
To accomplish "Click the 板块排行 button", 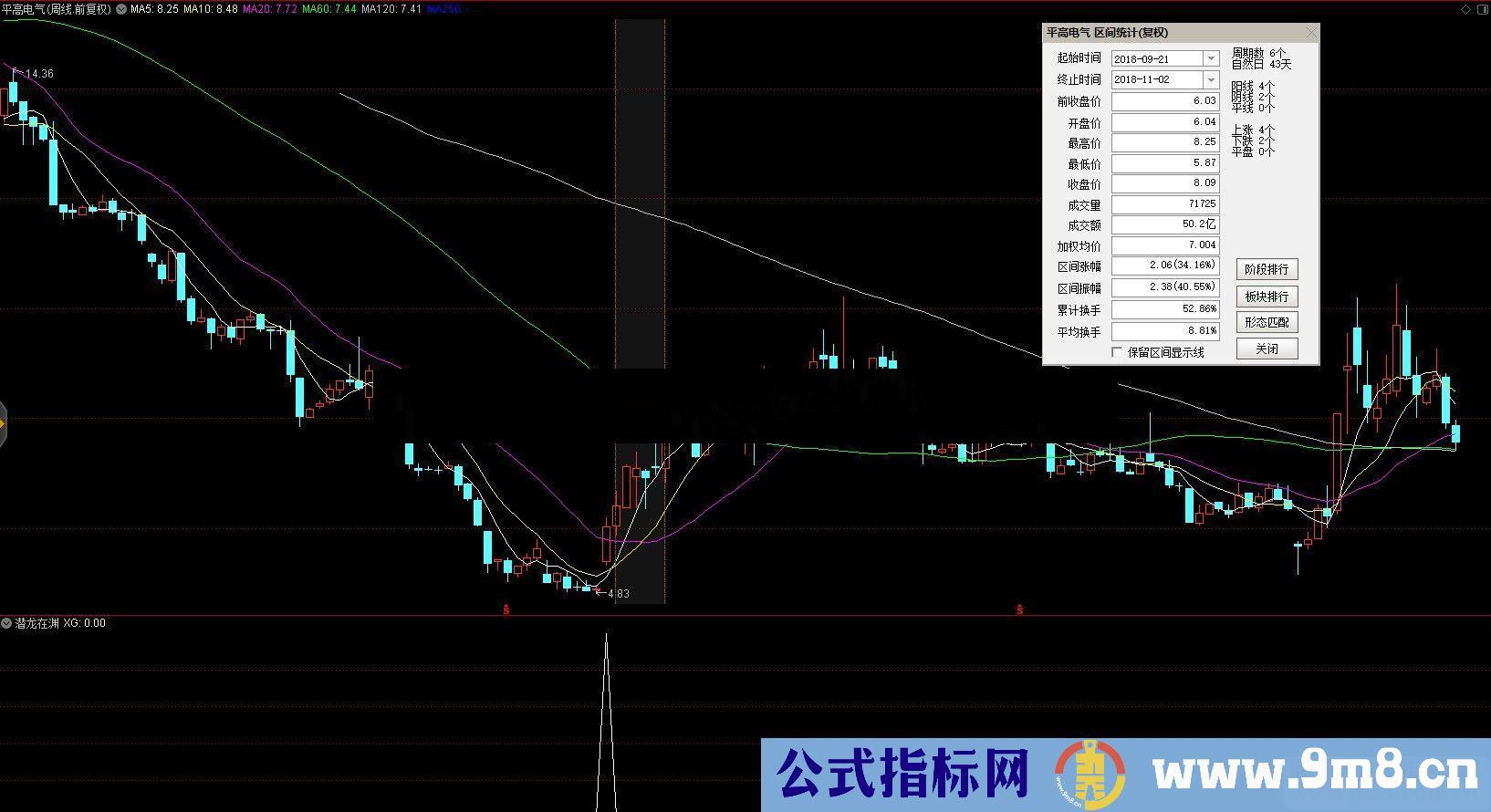I will (x=1267, y=297).
